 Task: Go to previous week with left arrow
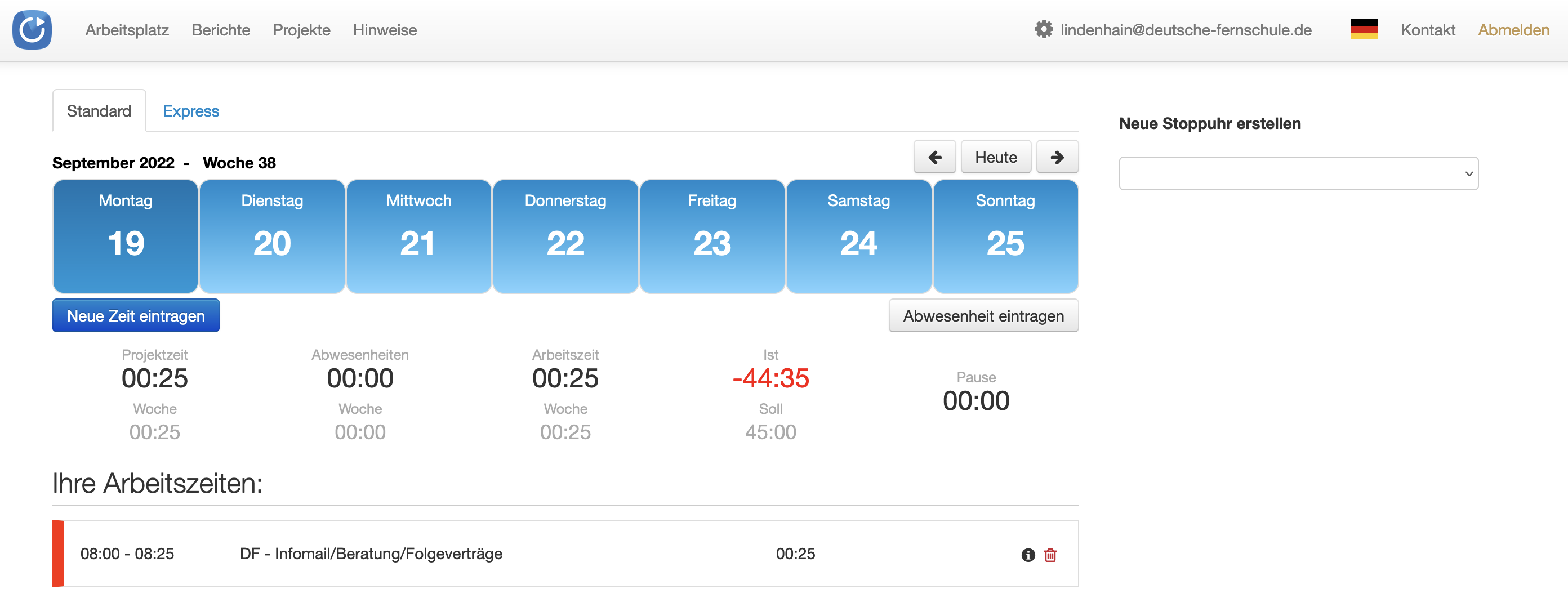pos(934,157)
